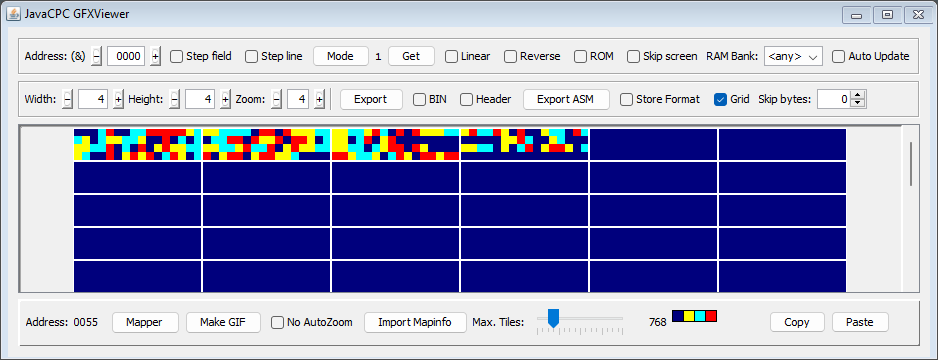Decrease the Width value
The height and width of the screenshot is (360, 938).
point(68,99)
